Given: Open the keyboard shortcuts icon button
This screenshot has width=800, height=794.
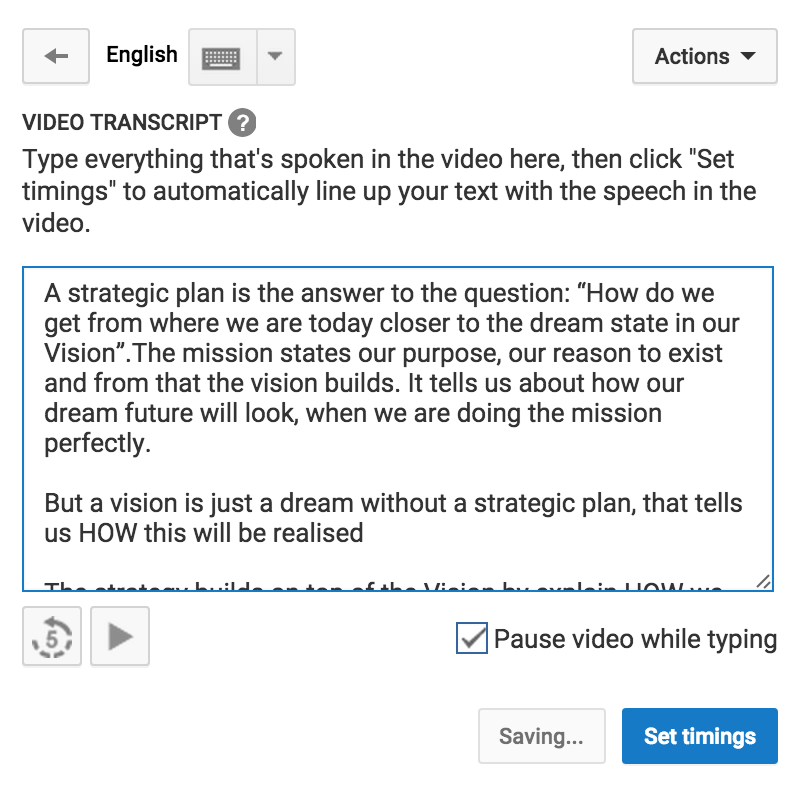Looking at the screenshot, I should (222, 57).
